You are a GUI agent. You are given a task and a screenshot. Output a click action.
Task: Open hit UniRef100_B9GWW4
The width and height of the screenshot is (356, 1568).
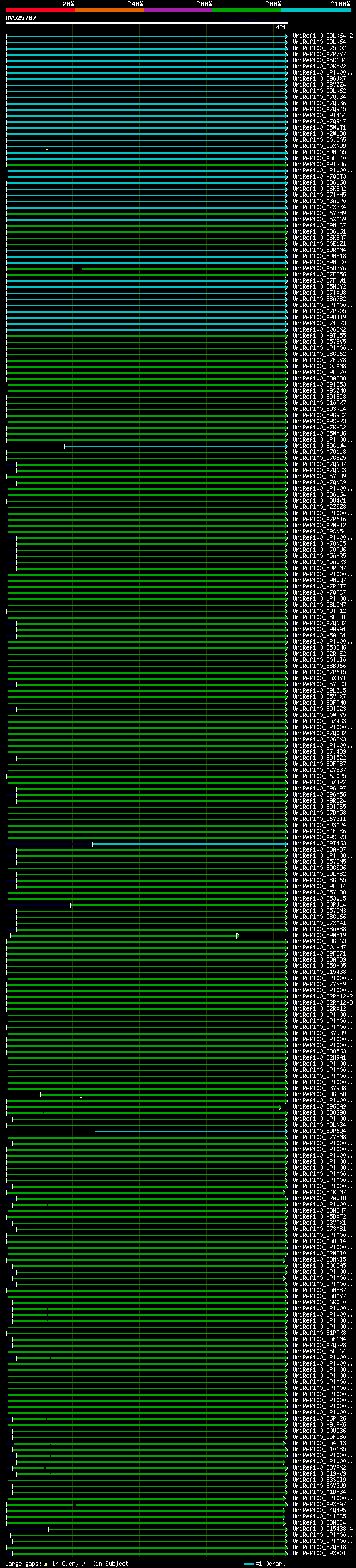(319, 446)
